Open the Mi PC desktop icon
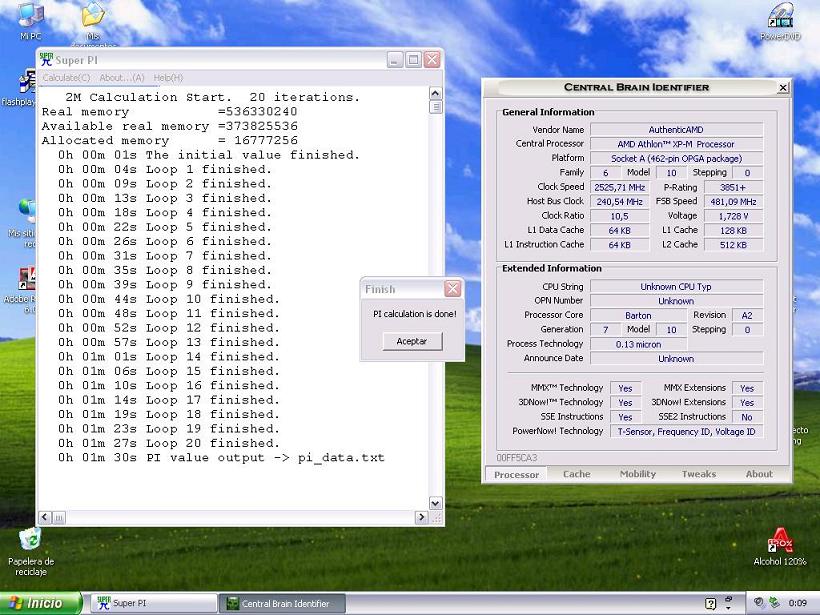The height and width of the screenshot is (615, 820). point(30,17)
